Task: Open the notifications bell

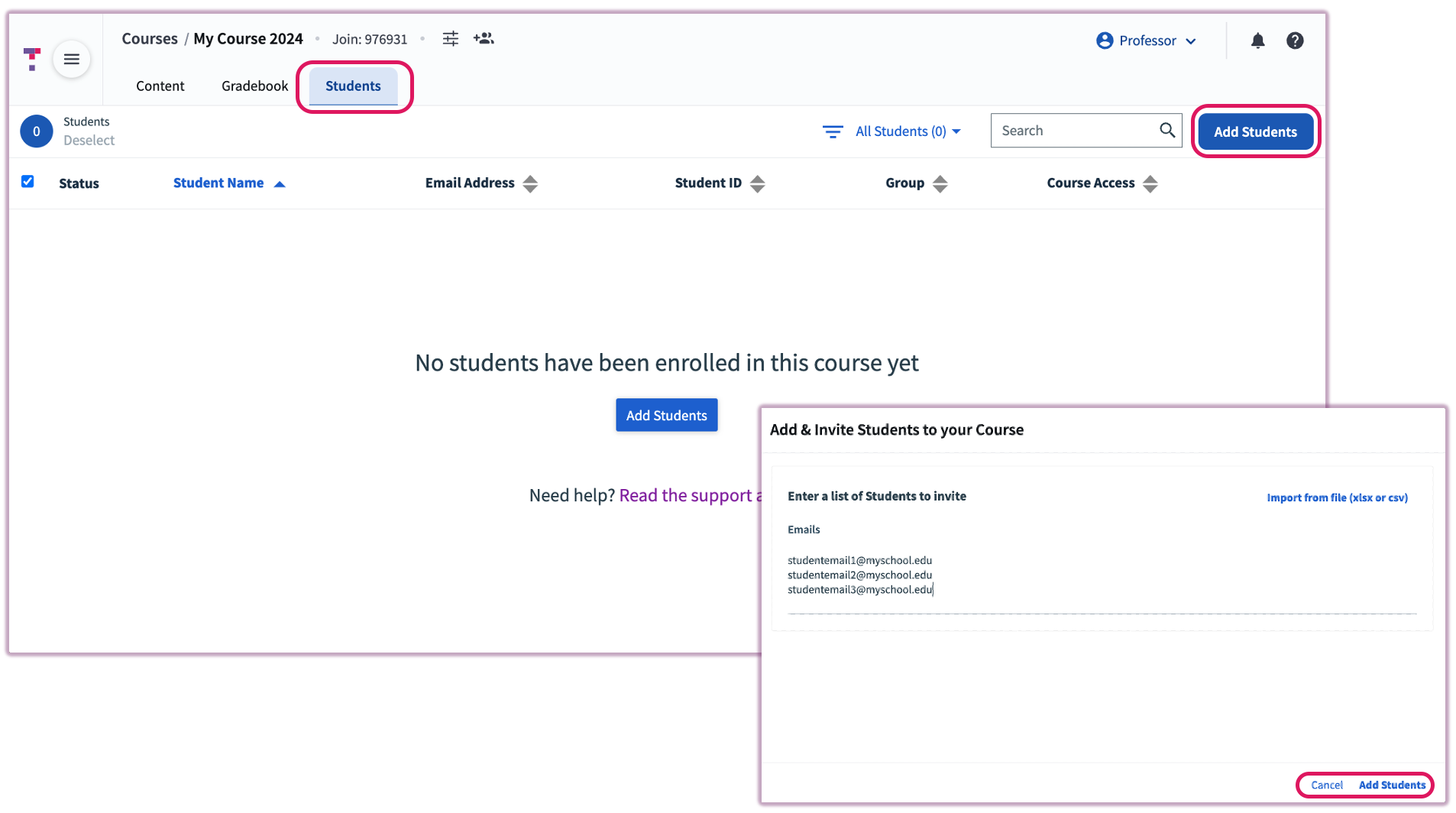Action: point(1257,40)
